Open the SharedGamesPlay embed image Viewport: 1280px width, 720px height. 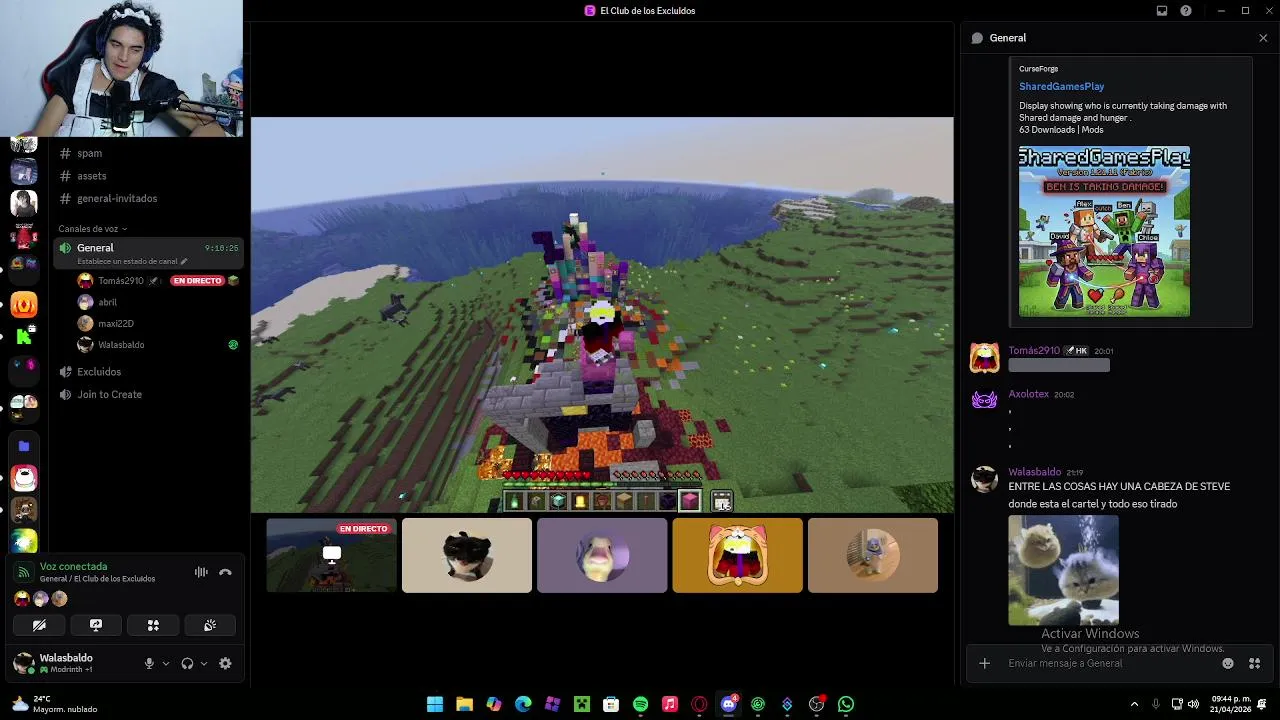tap(1104, 232)
